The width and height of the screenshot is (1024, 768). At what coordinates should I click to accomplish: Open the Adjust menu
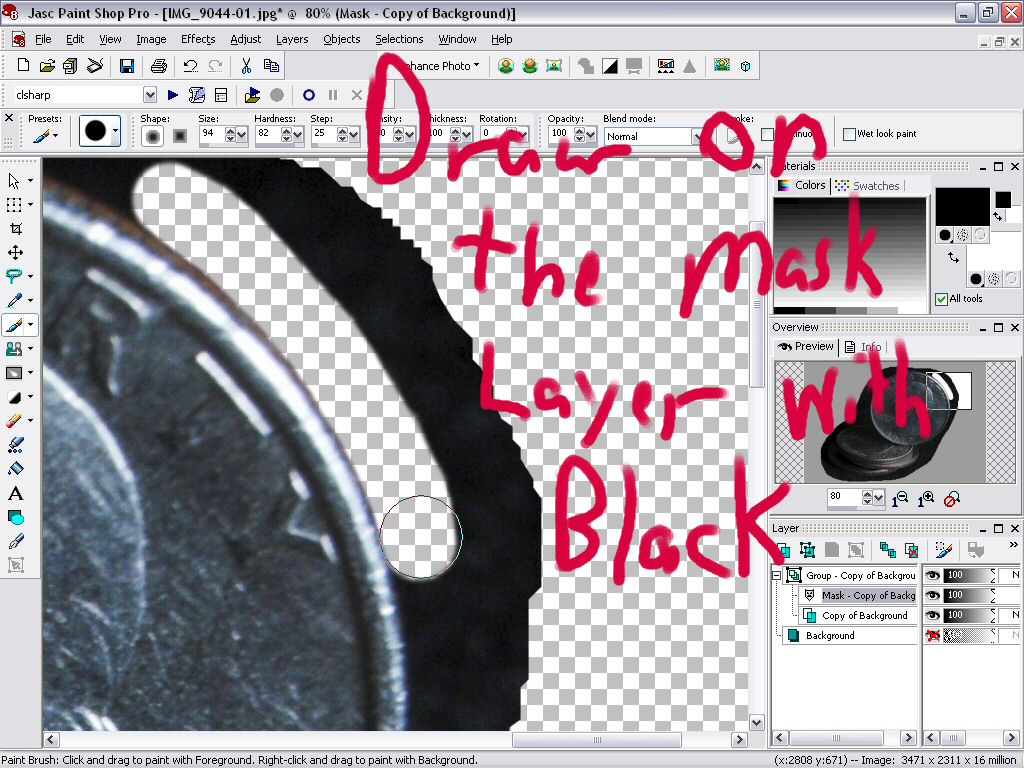[246, 39]
